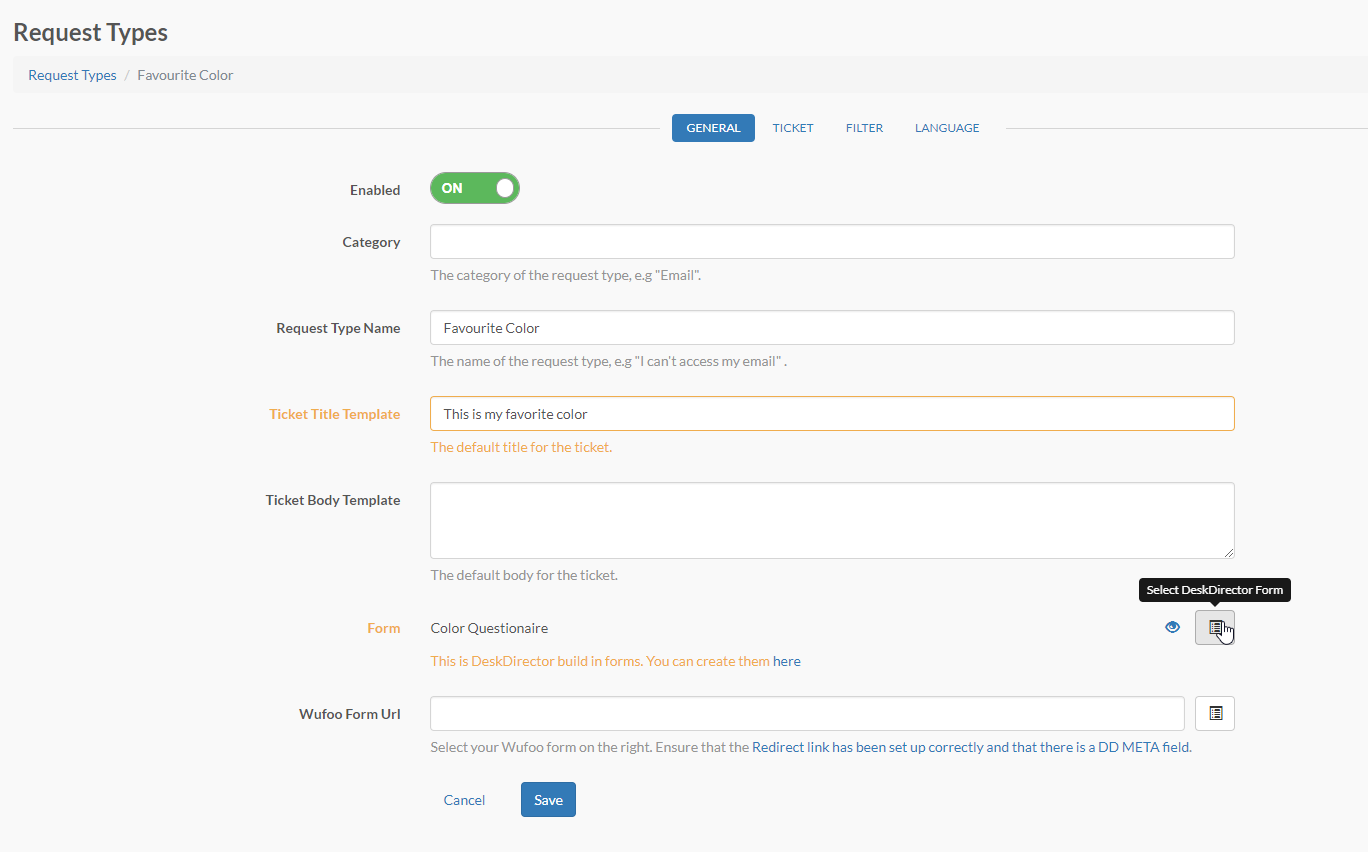The width and height of the screenshot is (1368, 852).
Task: Open the Redirect link setup help link
Action: [x=971, y=747]
